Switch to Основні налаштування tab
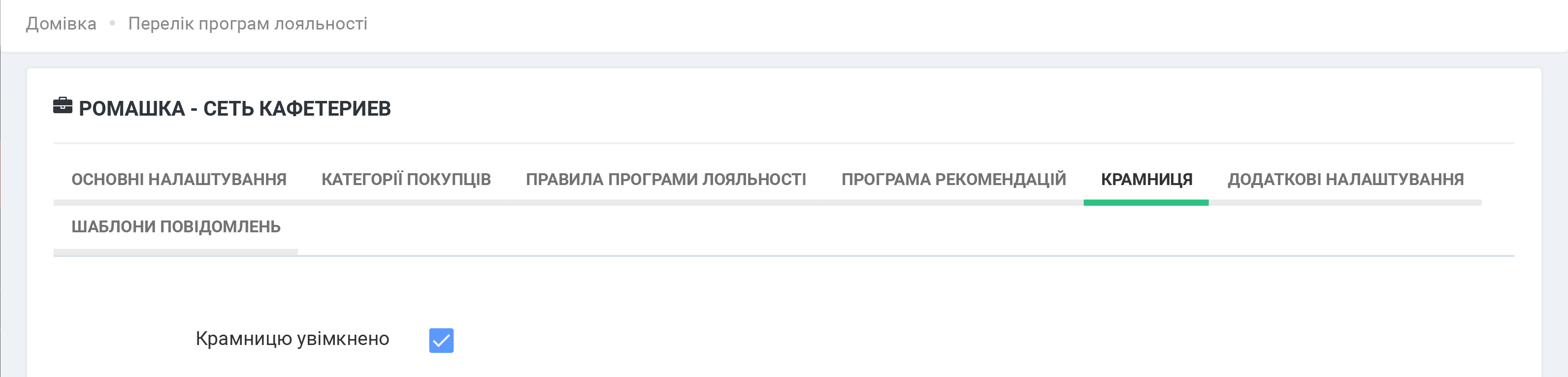Screen dimensions: 1568x377 [x=179, y=179]
